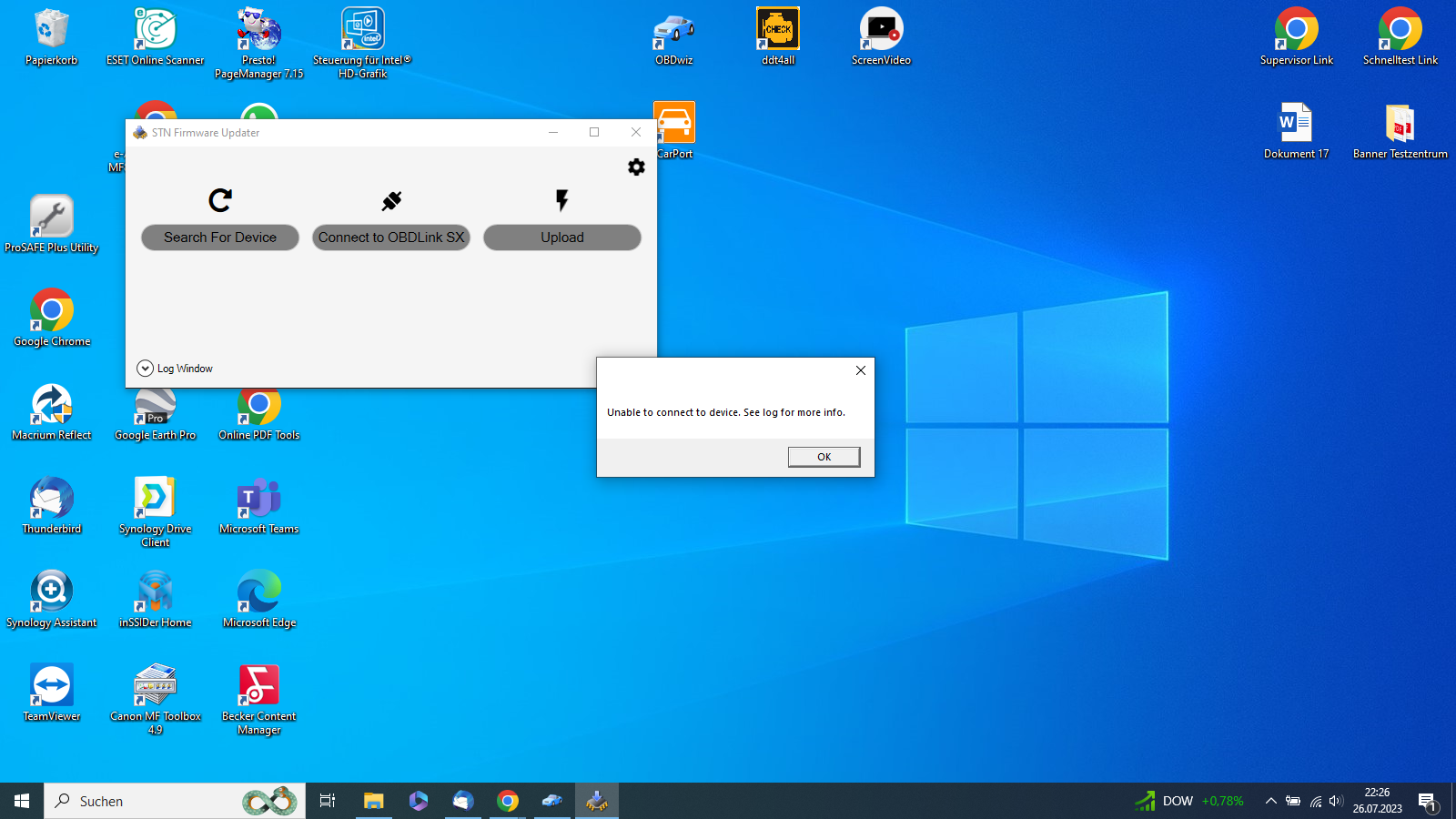1456x819 pixels.
Task: Open Google Earth Pro
Action: [155, 403]
